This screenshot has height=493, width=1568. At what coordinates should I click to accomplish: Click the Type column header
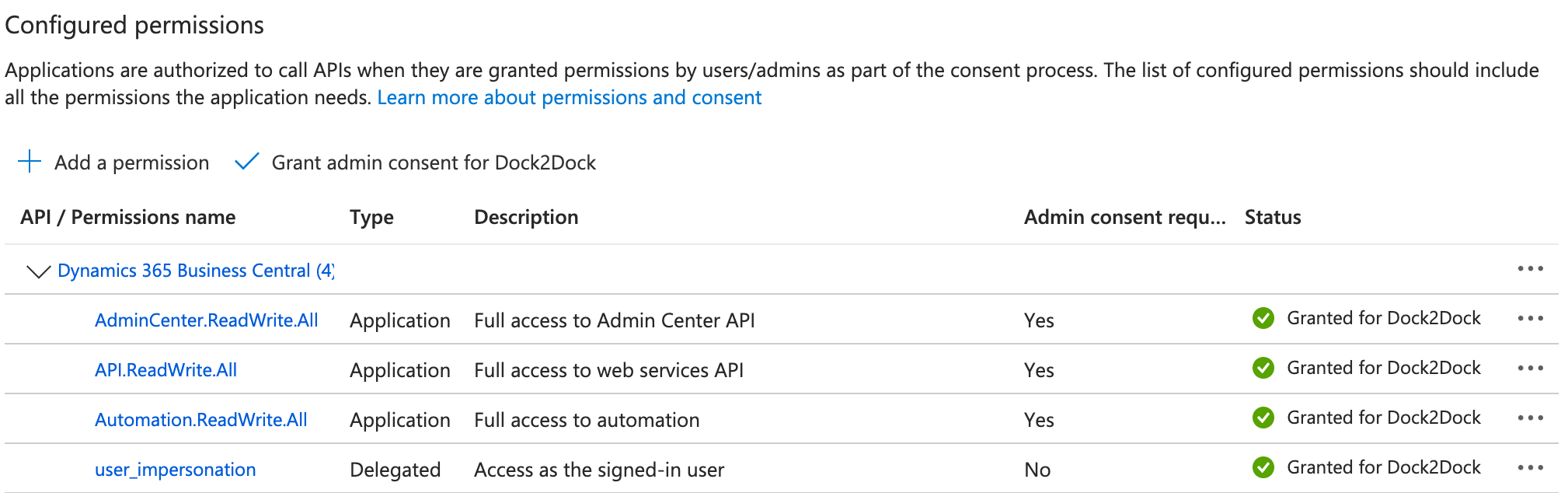click(x=371, y=217)
